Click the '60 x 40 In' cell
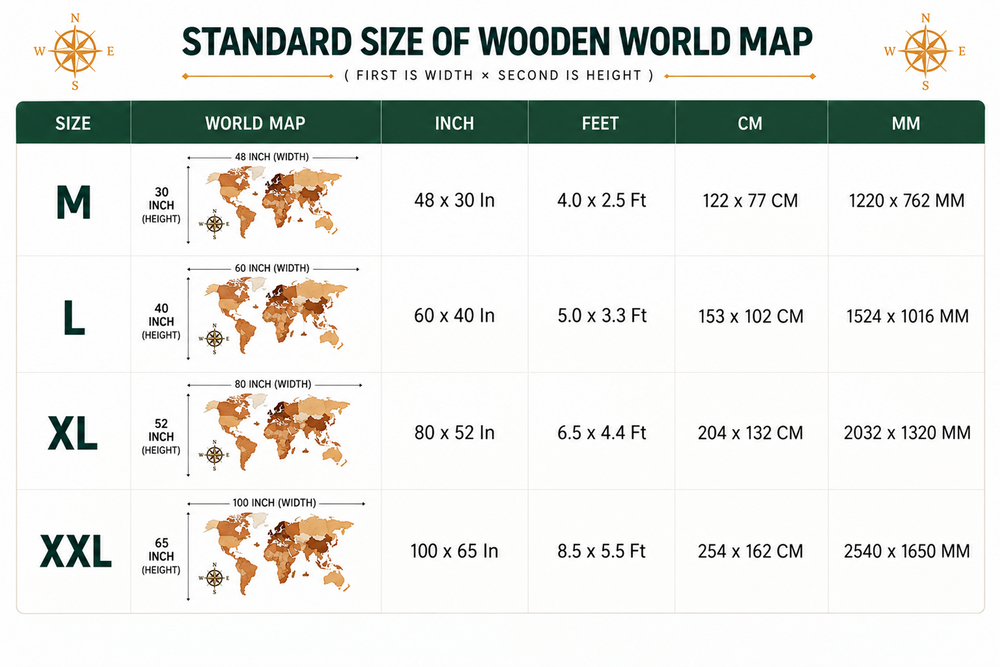This screenshot has height=667, width=1000. point(454,316)
